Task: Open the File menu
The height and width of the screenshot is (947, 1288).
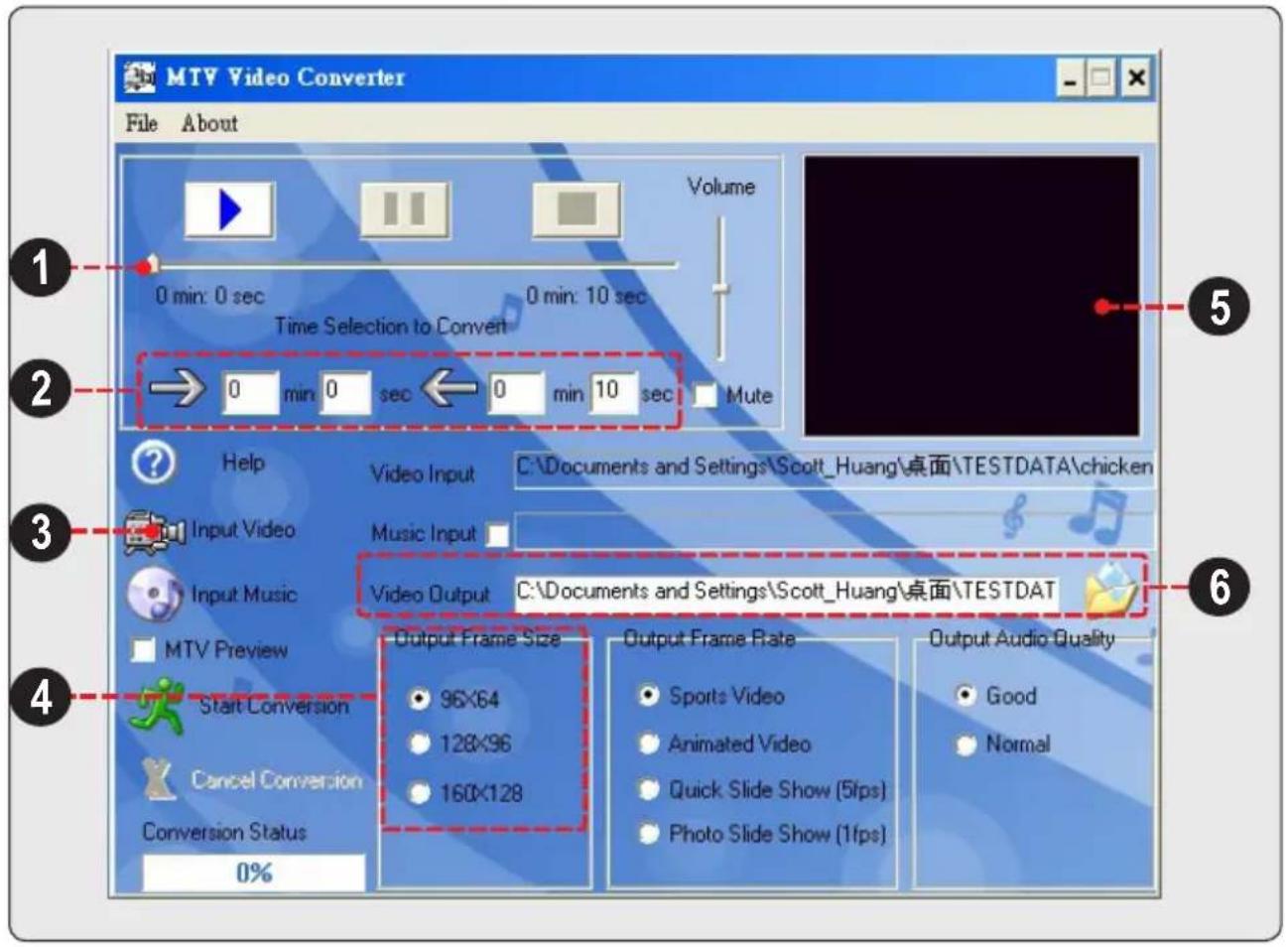Action: pos(141,123)
